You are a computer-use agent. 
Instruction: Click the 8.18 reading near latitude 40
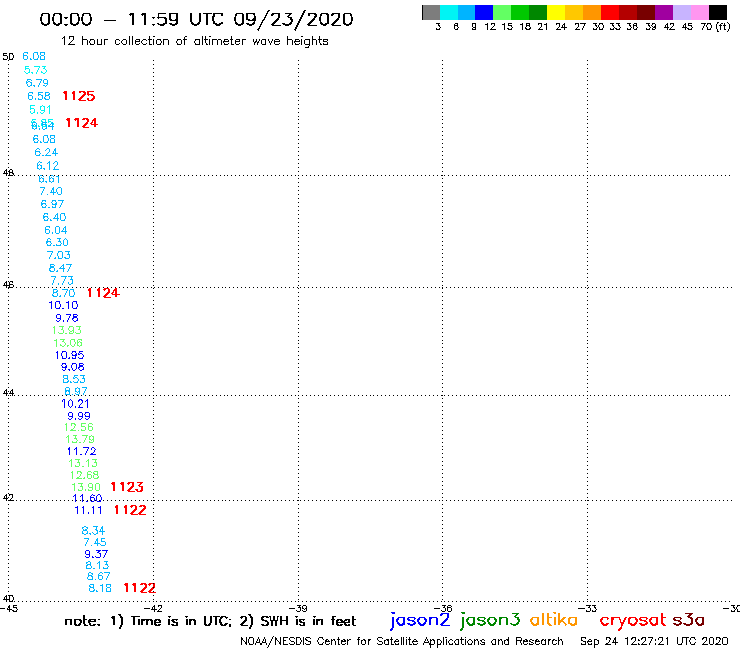(x=100, y=589)
